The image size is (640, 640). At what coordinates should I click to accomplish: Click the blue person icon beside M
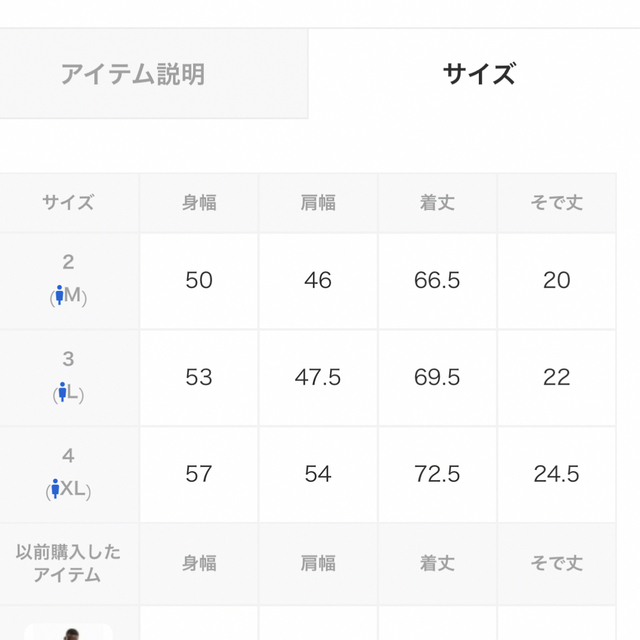tap(60, 295)
